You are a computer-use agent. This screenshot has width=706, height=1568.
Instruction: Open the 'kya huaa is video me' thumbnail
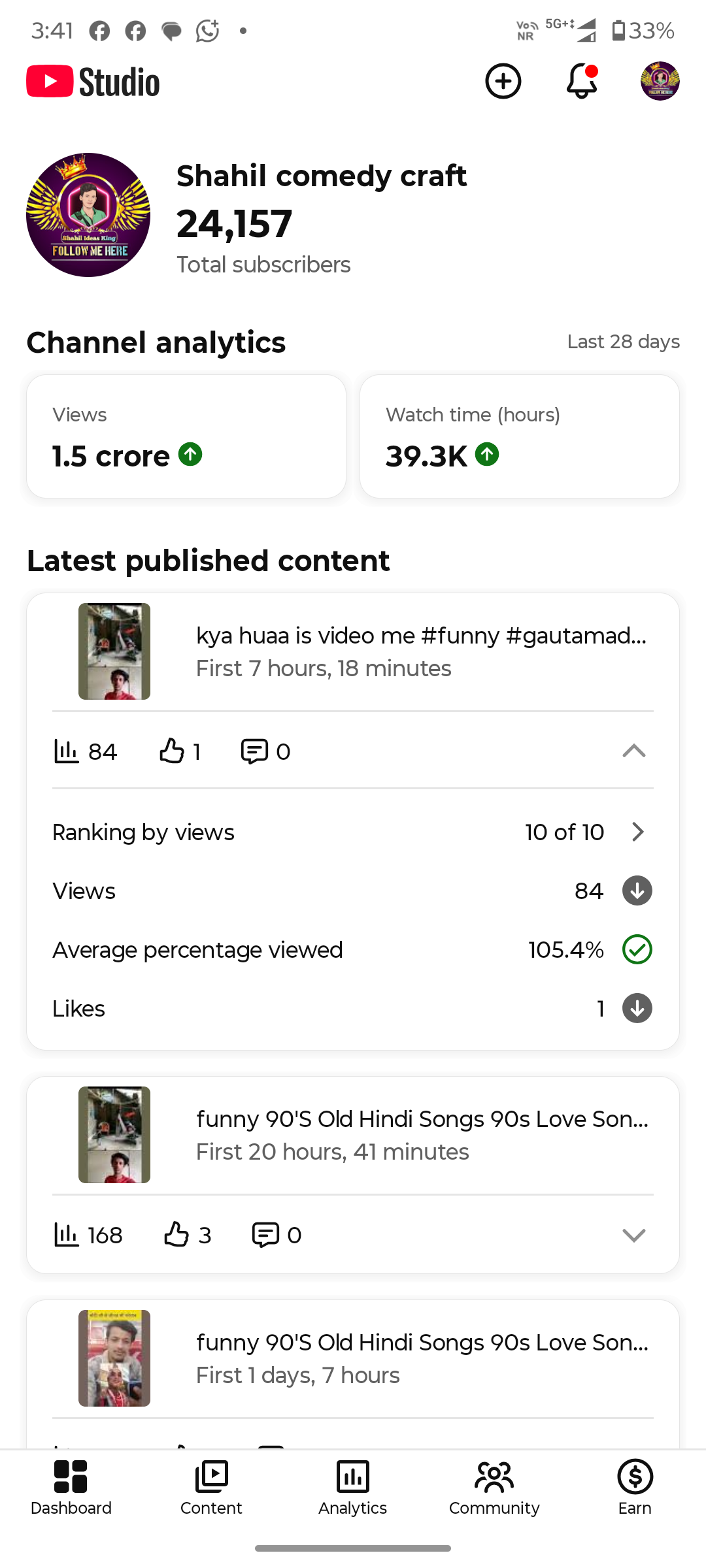(114, 651)
